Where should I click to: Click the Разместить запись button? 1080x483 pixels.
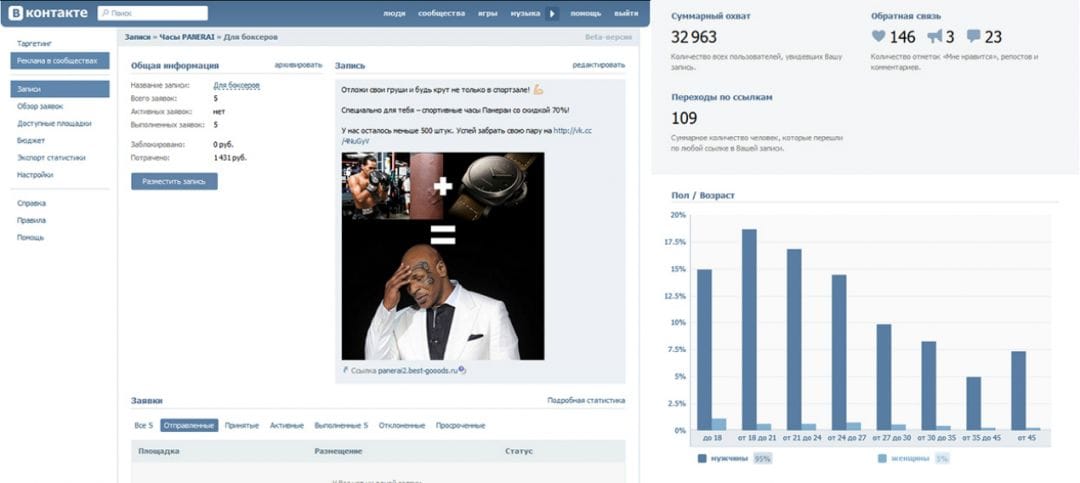click(x=174, y=181)
